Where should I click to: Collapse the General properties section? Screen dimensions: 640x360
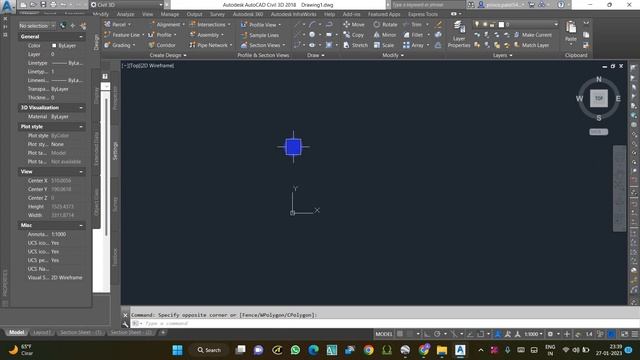(81, 37)
